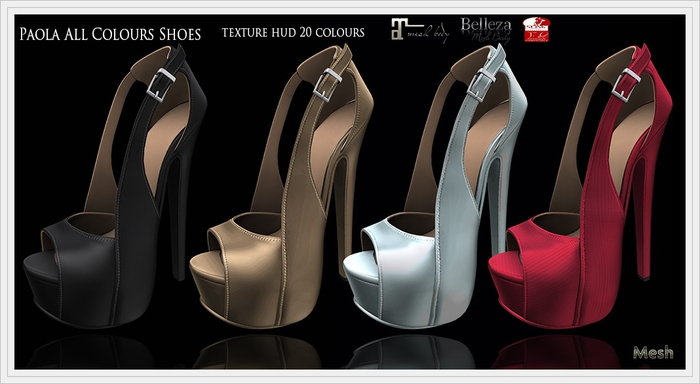
Task: Click the red logo beside Belleza
Action: pos(536,30)
